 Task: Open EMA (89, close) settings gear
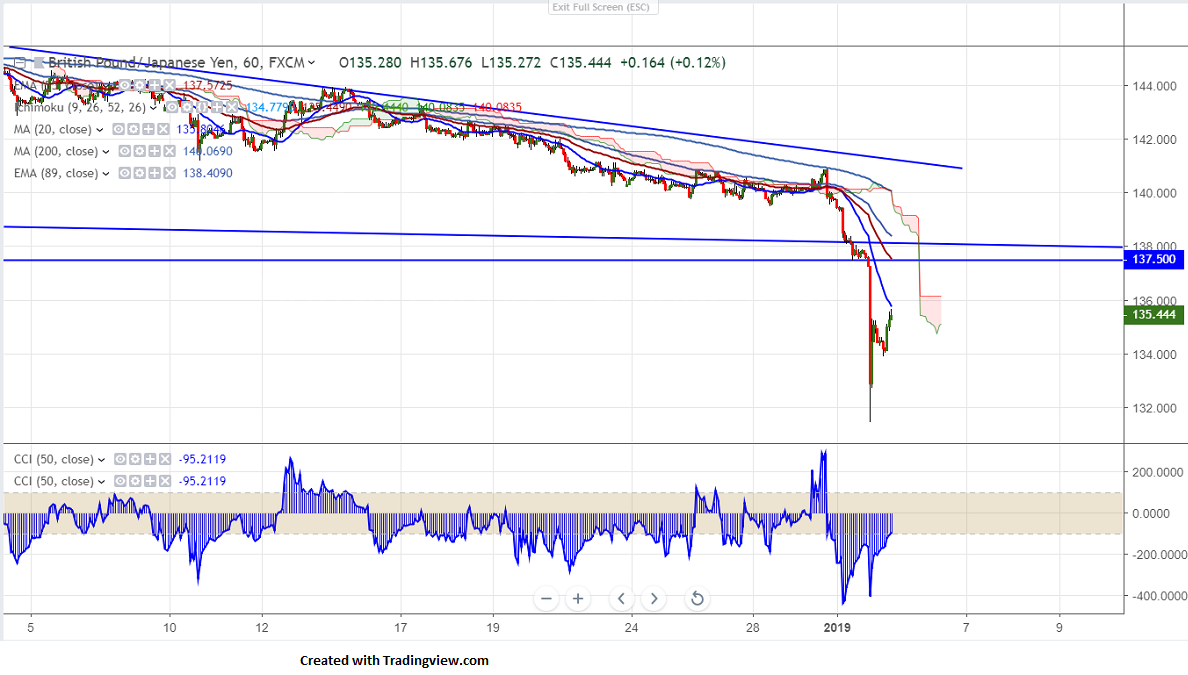coord(139,173)
